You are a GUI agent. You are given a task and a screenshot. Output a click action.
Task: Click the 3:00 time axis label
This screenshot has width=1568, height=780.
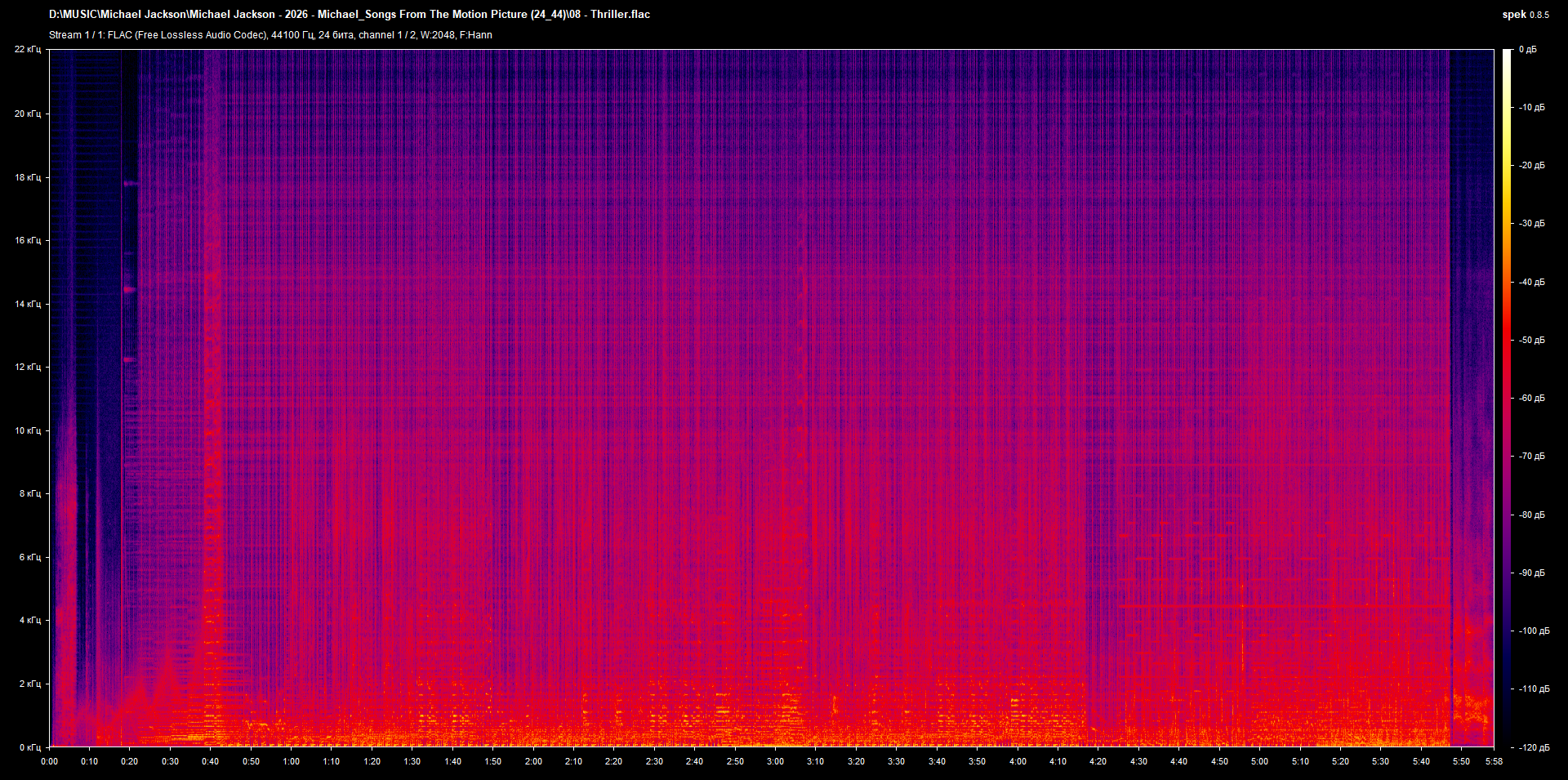pyautogui.click(x=775, y=761)
